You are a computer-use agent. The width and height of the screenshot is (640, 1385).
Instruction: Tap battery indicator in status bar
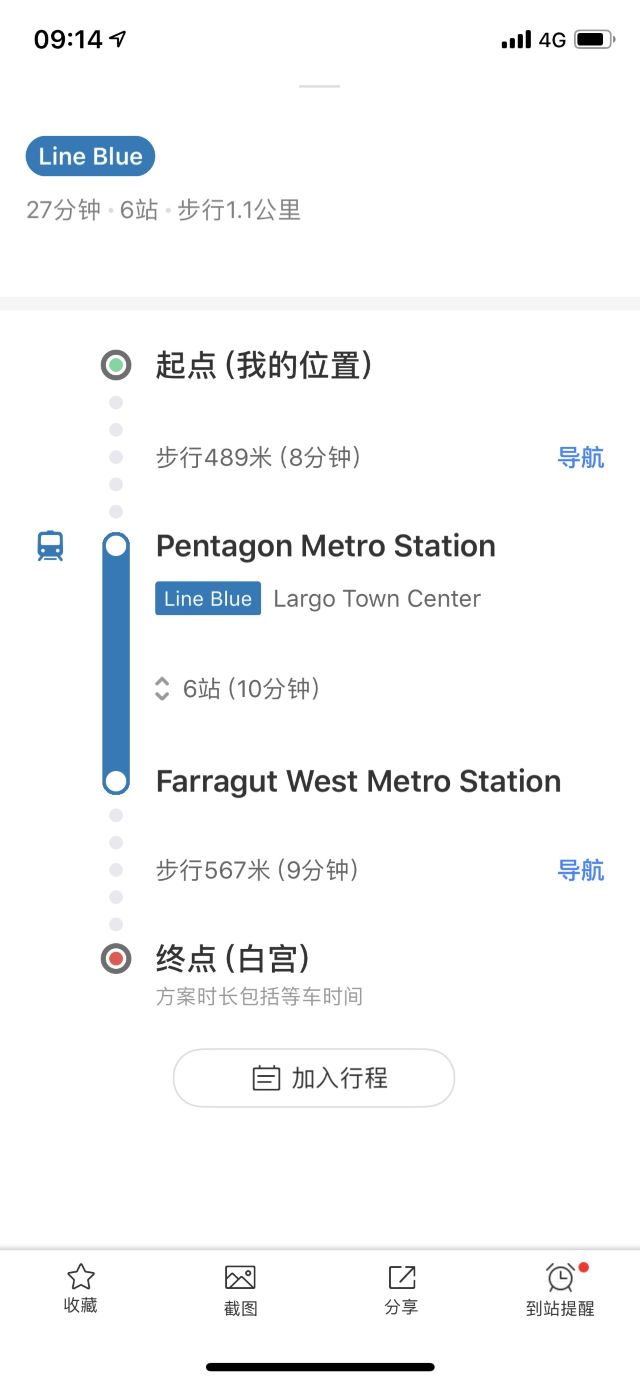click(594, 40)
